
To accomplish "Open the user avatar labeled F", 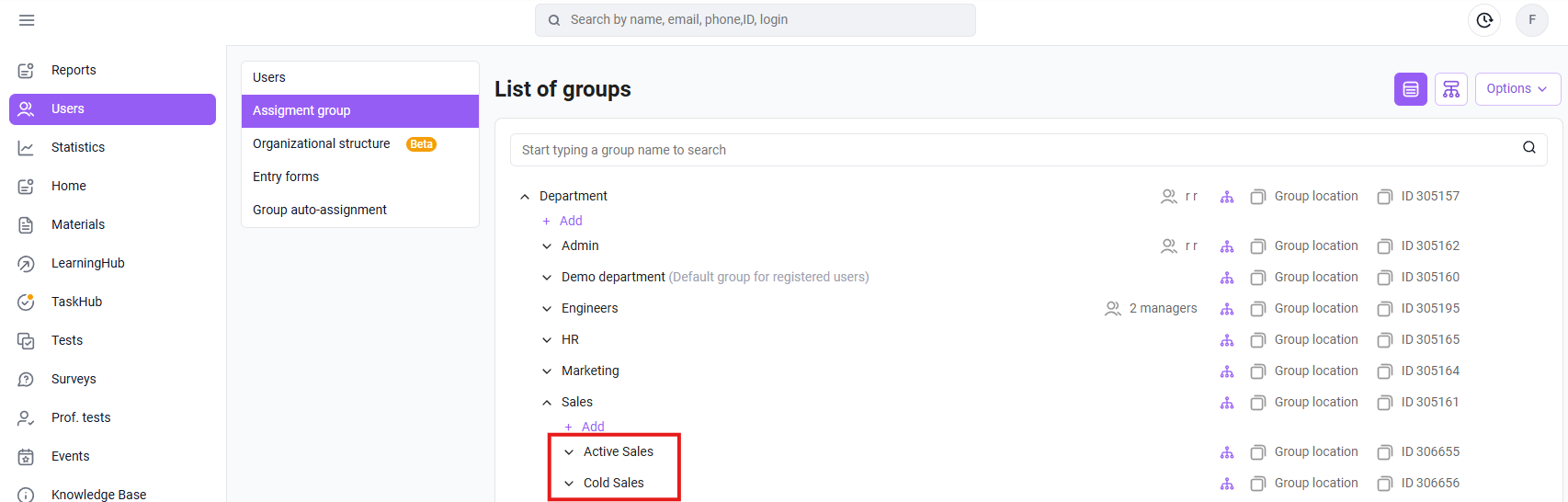I will click(1532, 20).
